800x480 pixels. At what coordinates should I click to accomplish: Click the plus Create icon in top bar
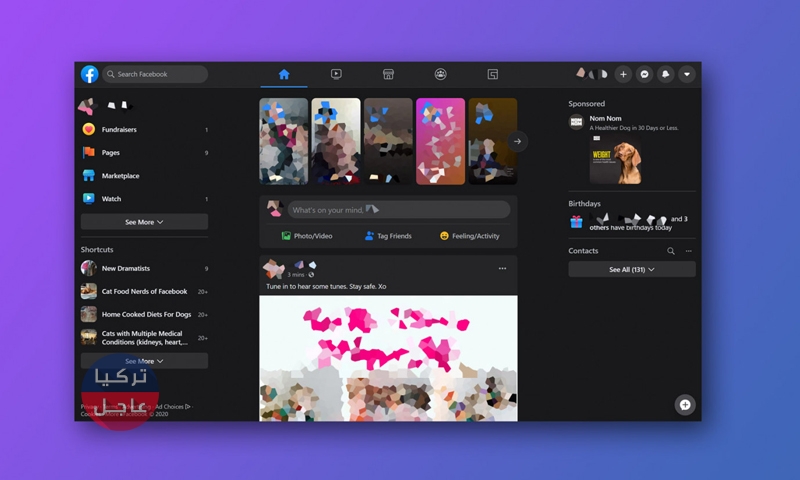(623, 74)
